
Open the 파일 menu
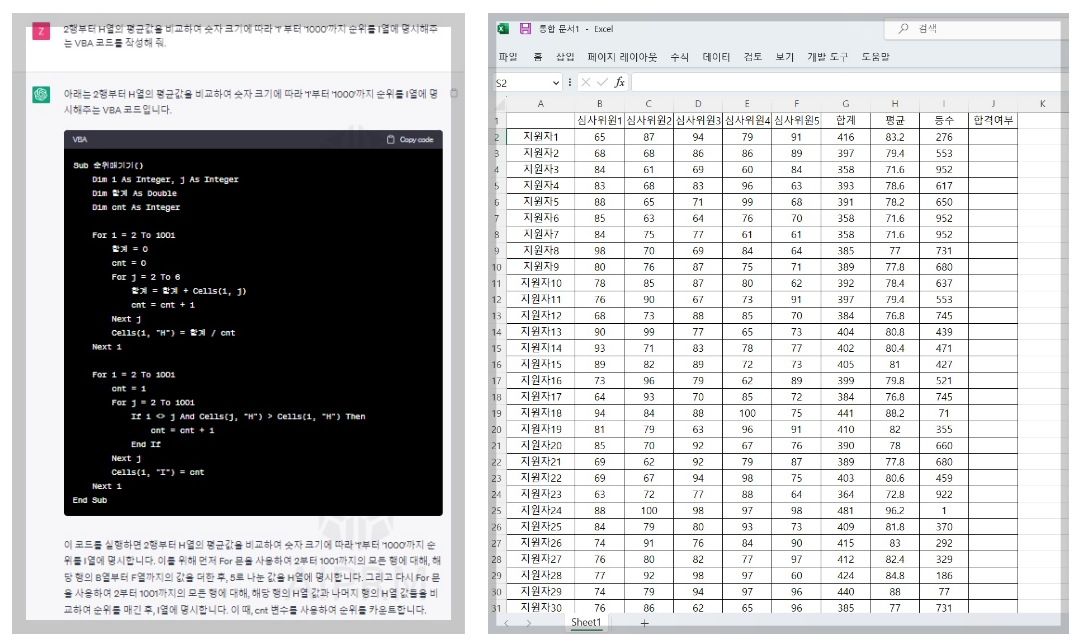(x=507, y=57)
